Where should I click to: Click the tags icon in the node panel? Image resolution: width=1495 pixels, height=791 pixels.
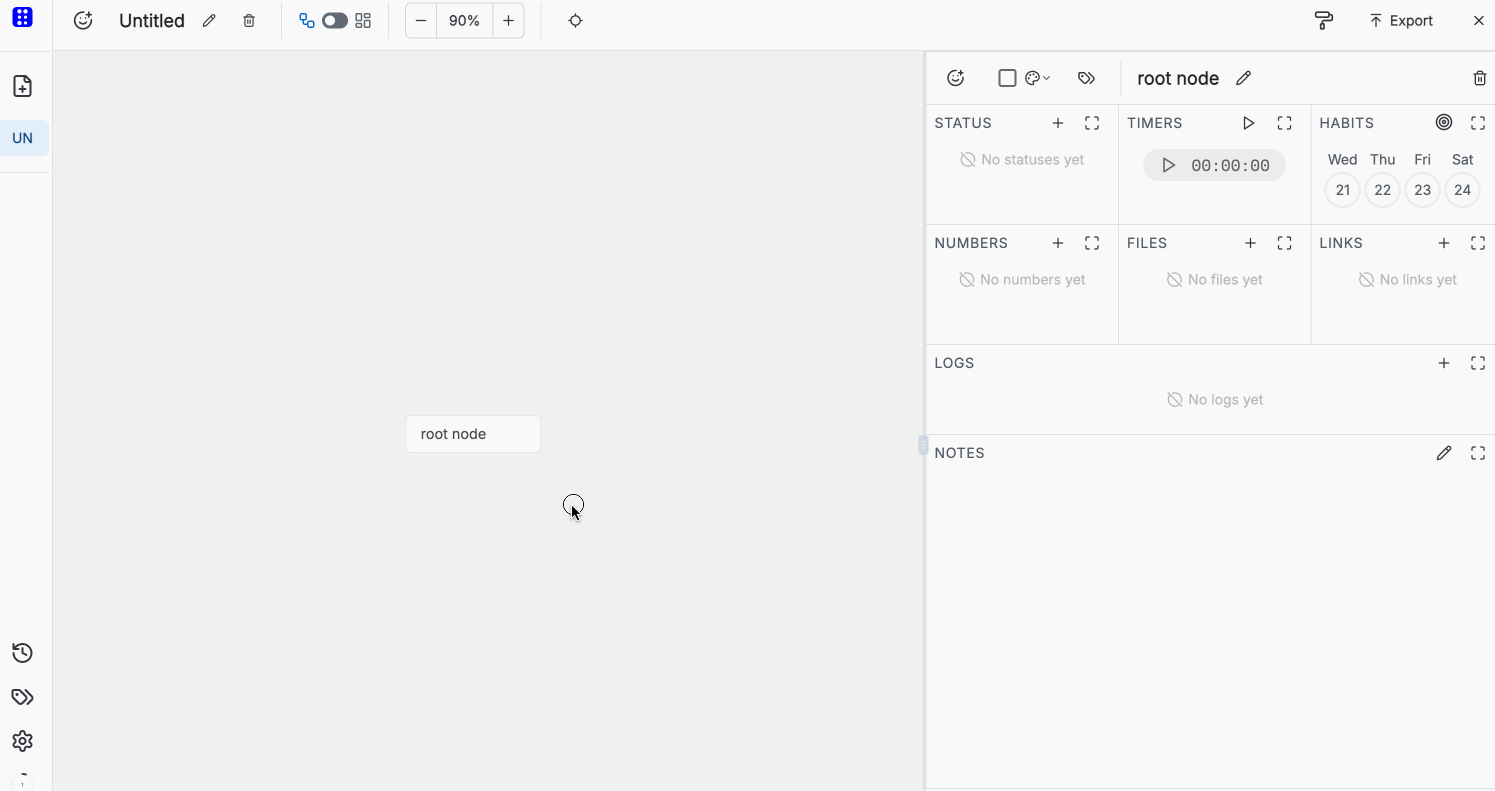(1086, 77)
